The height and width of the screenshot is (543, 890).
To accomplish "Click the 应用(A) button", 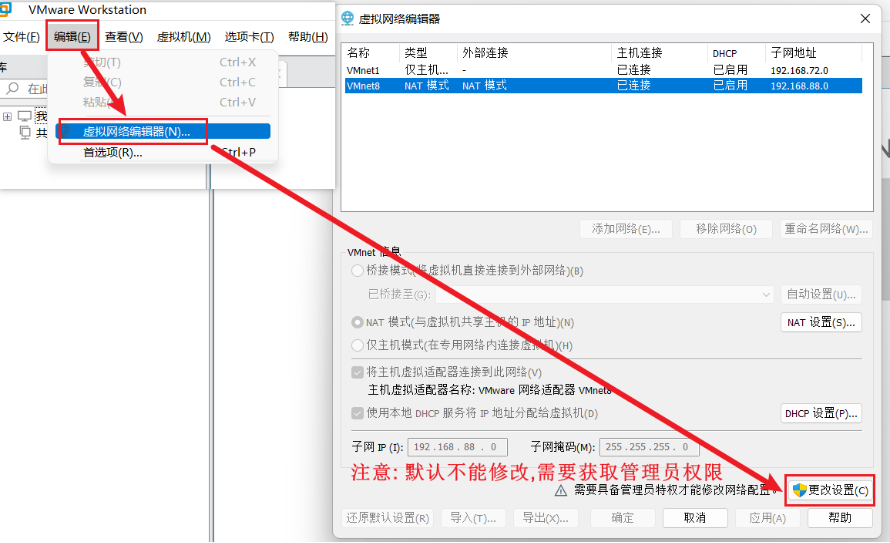I will pos(767,518).
